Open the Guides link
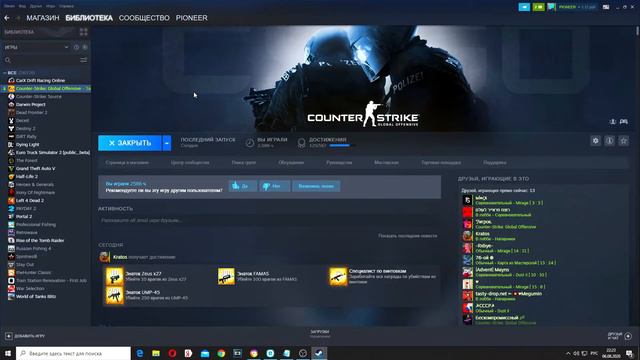 (x=339, y=162)
